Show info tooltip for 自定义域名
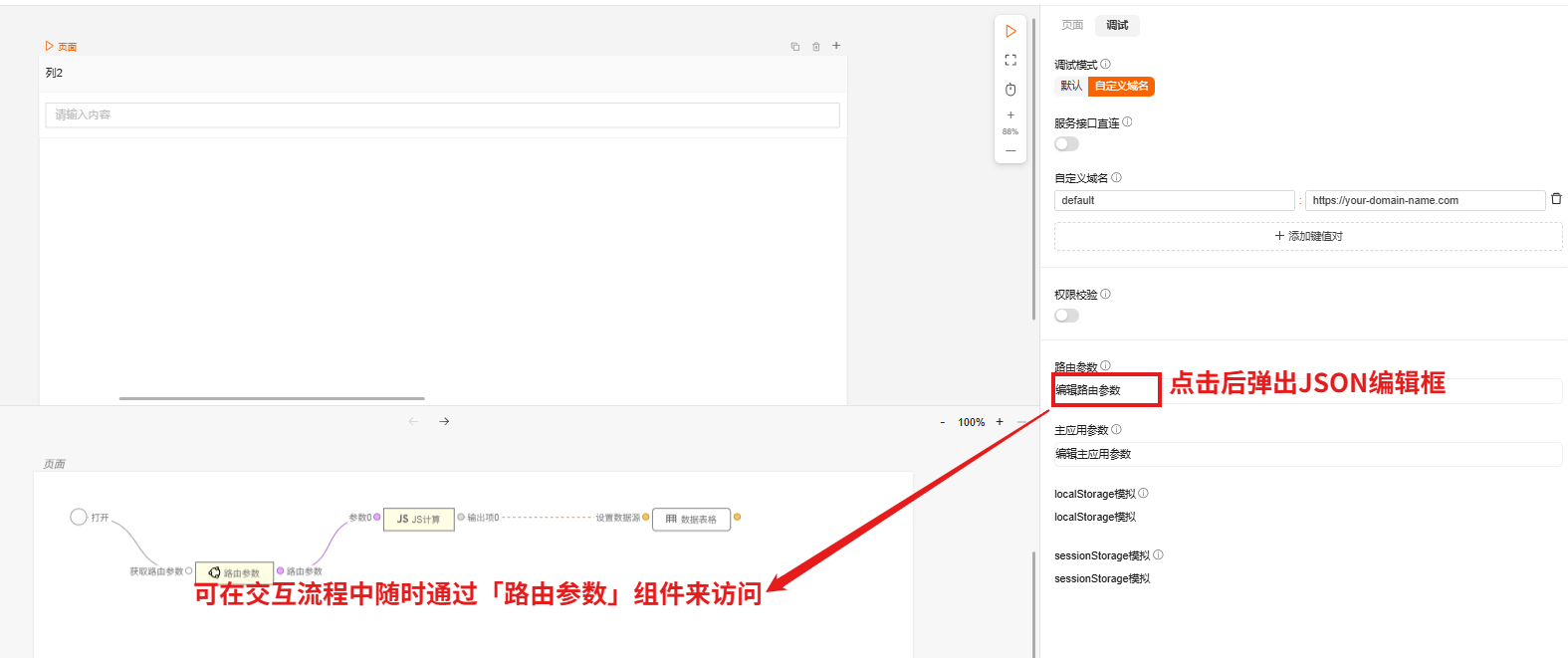Screen dimensions: 1568x658 pyautogui.click(x=1116, y=177)
